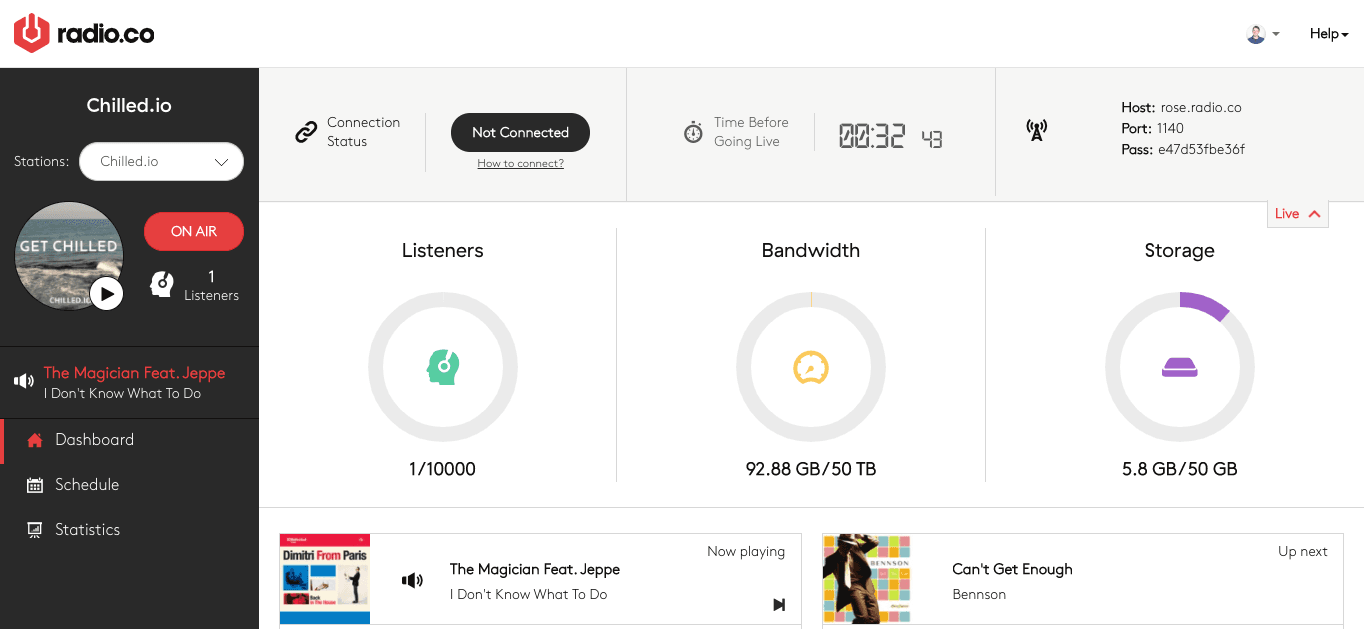Expand the Help menu
The height and width of the screenshot is (629, 1364).
click(1328, 33)
